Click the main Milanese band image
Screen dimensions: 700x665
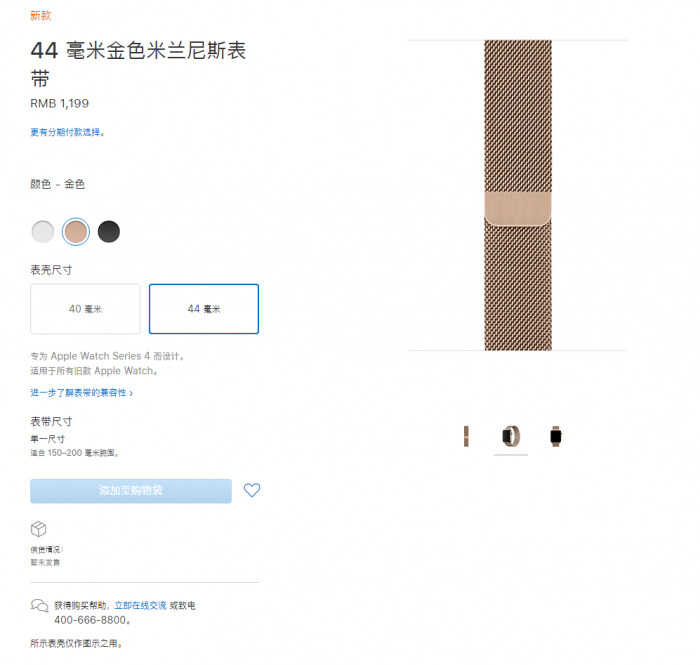point(518,195)
